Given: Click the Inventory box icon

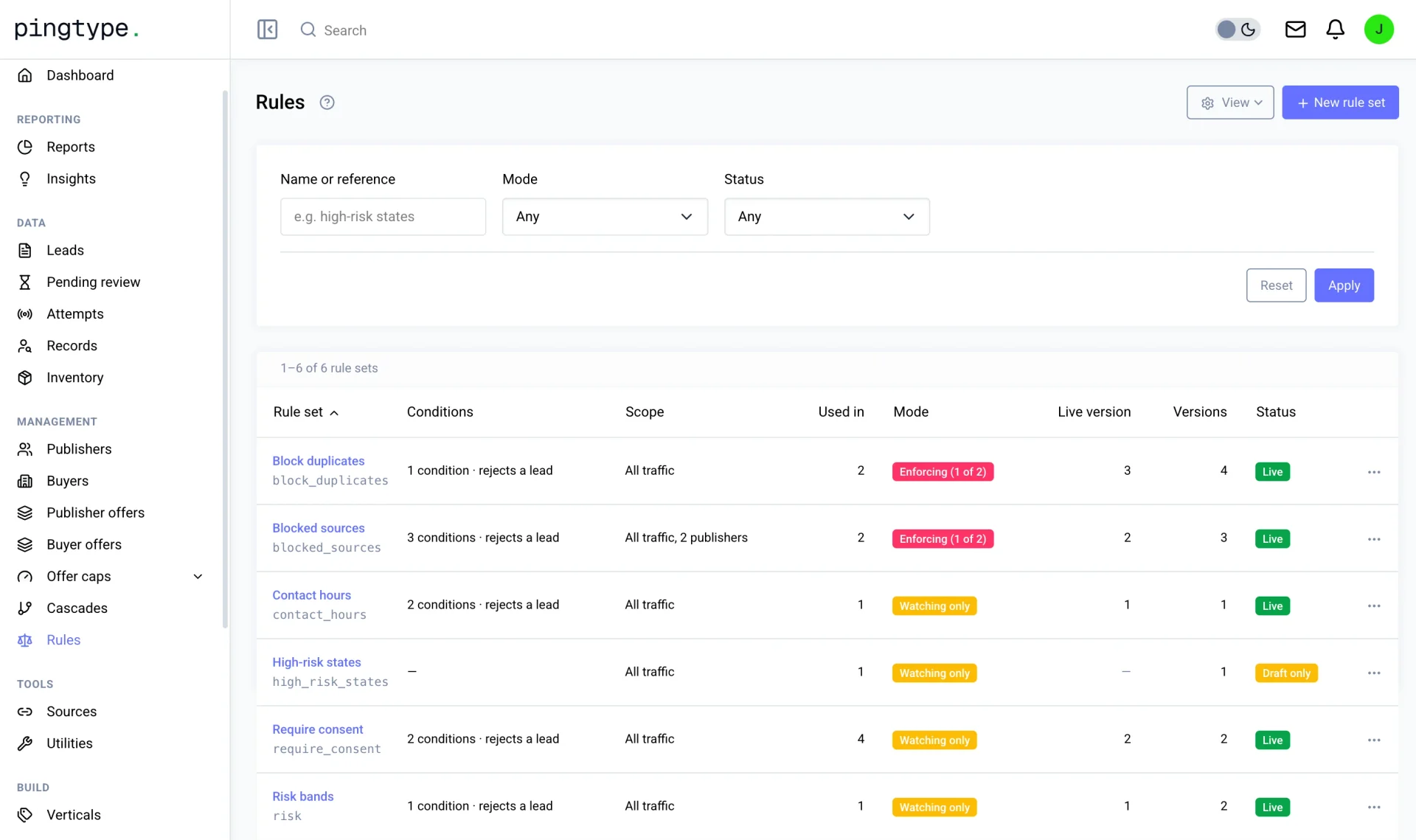Looking at the screenshot, I should click(x=25, y=377).
